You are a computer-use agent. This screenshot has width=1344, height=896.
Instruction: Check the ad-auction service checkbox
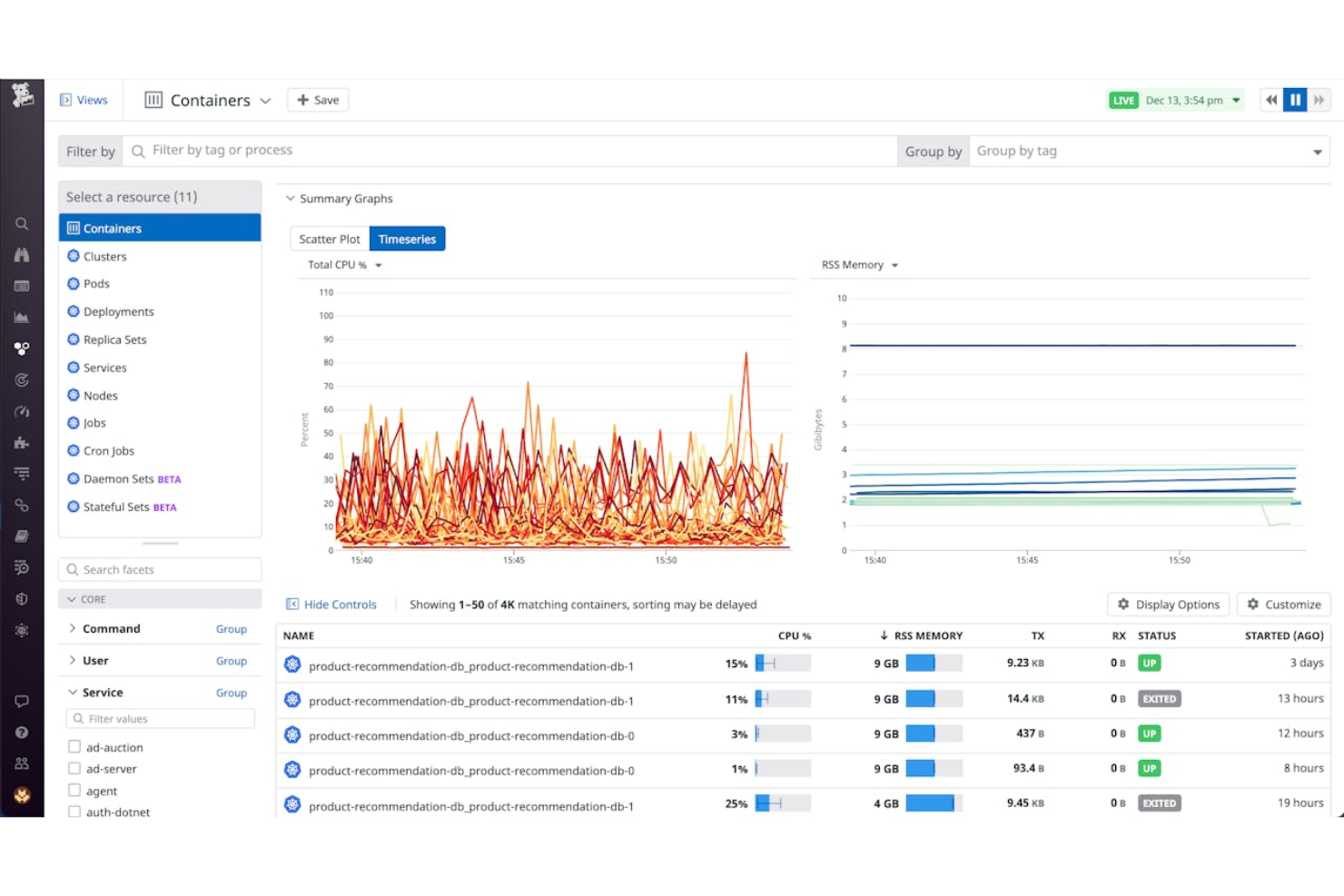click(74, 746)
